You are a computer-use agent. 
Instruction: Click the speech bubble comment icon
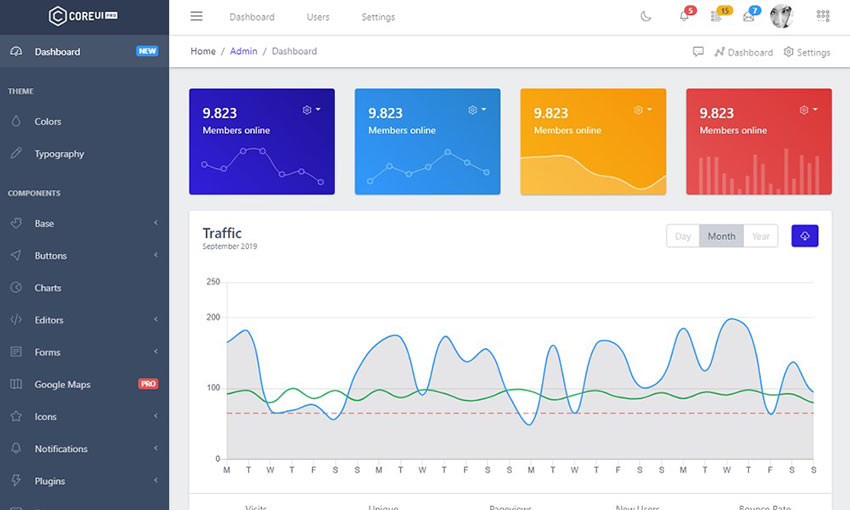tap(698, 52)
